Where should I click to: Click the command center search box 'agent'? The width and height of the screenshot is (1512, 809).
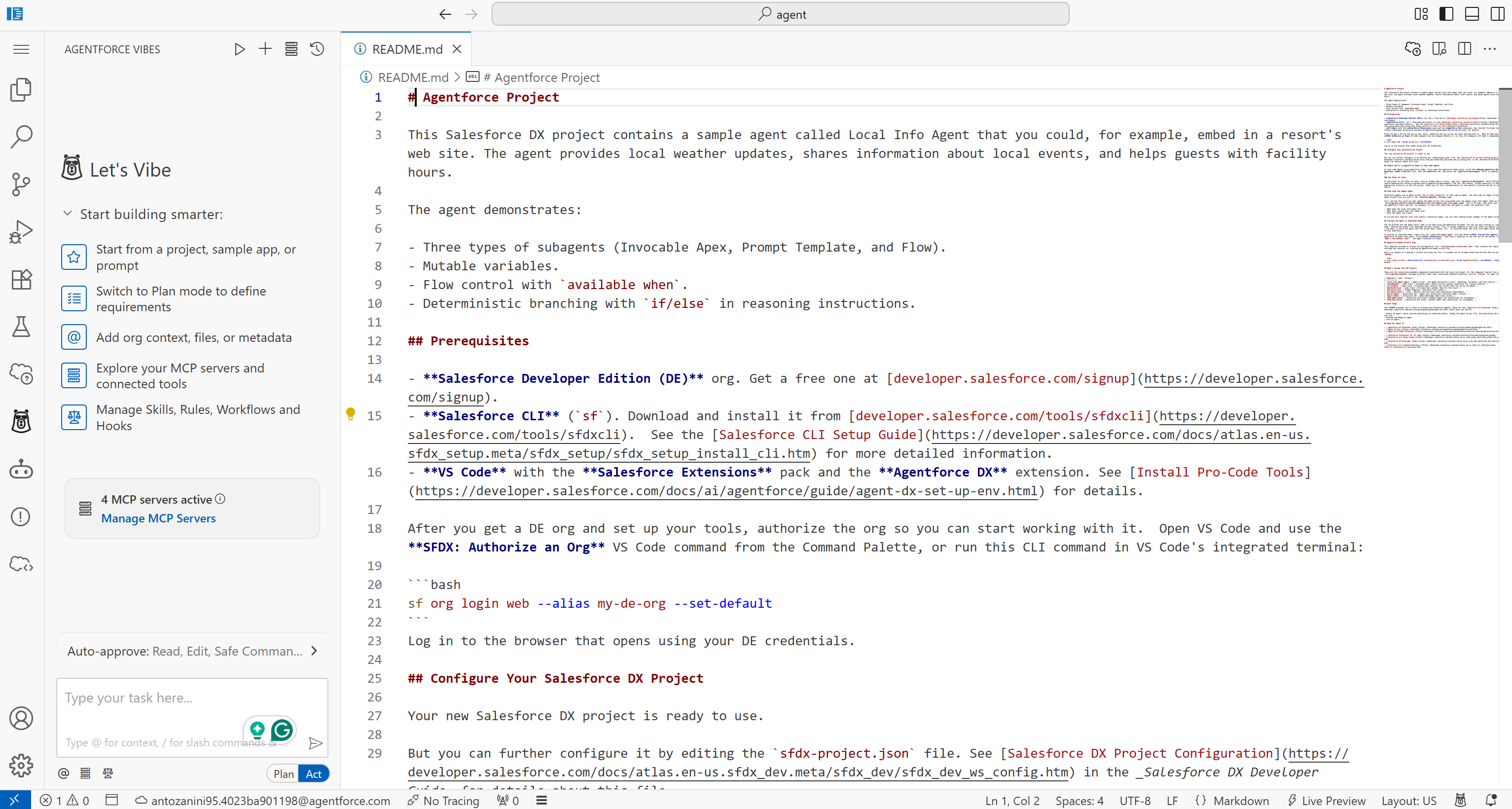780,14
